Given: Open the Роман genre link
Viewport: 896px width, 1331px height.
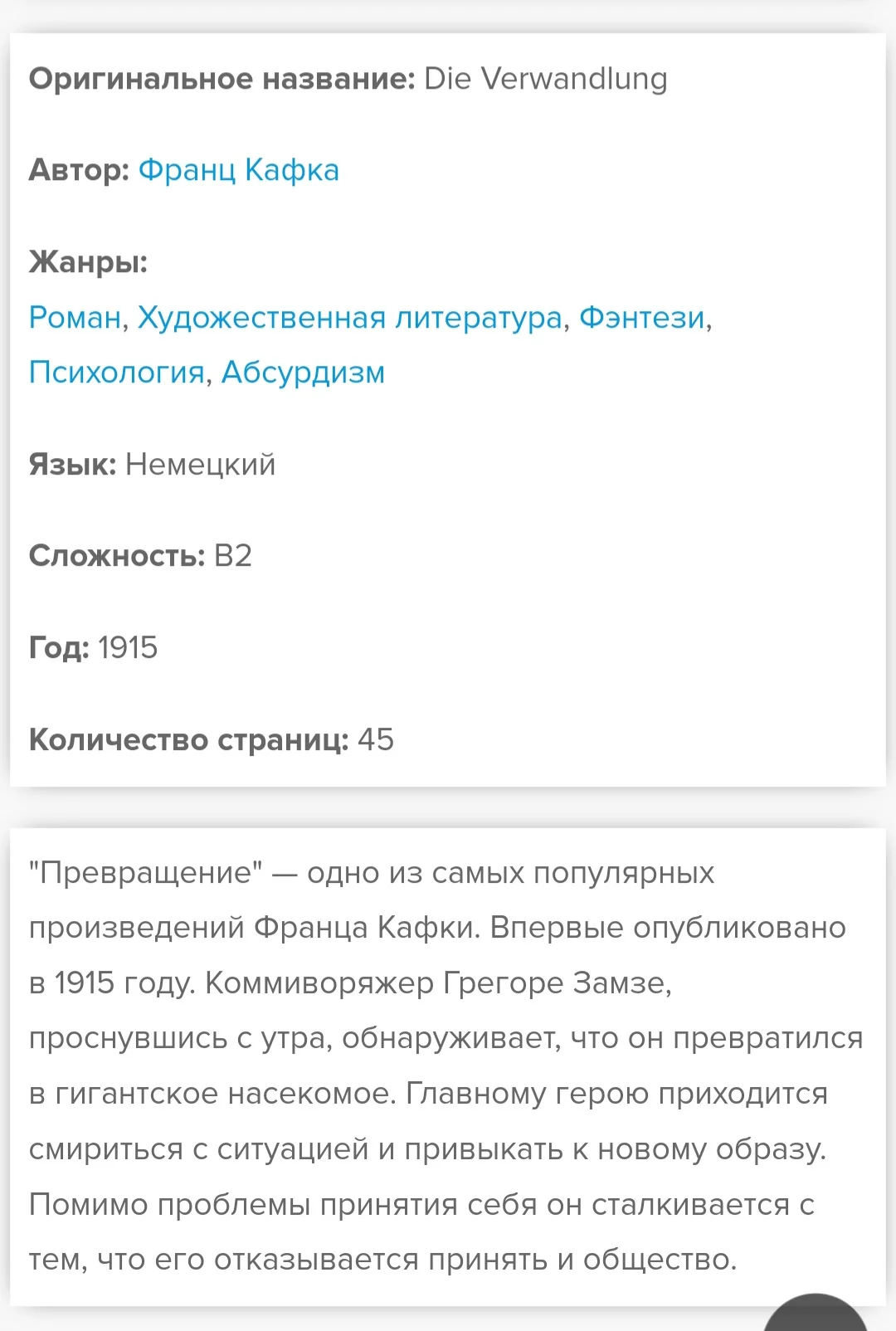Looking at the screenshot, I should (75, 317).
